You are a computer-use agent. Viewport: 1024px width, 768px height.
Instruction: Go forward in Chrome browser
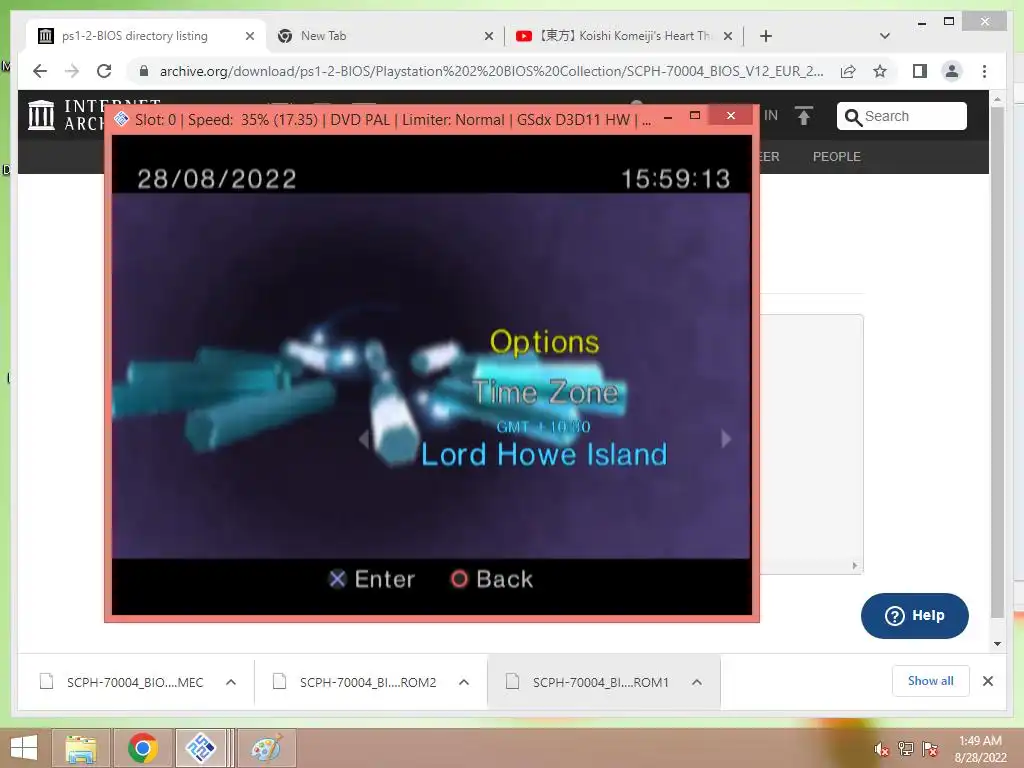[72, 71]
